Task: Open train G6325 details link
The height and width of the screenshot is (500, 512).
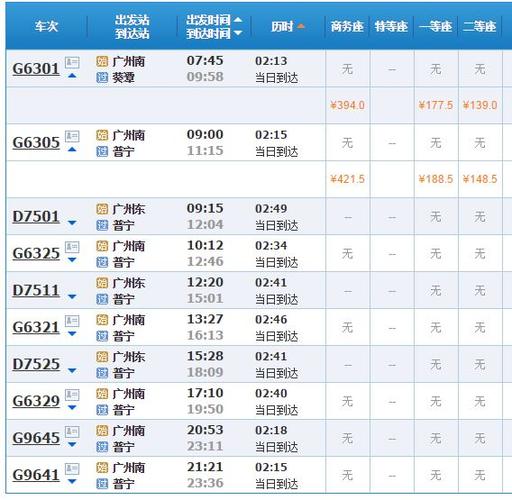Action: tap(36, 254)
